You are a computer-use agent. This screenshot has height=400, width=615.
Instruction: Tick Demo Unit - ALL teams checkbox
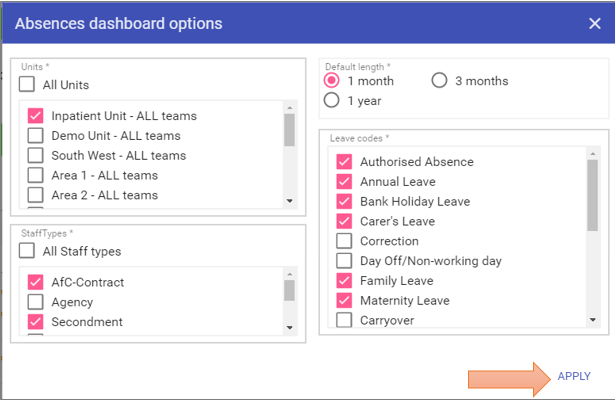[x=36, y=136]
